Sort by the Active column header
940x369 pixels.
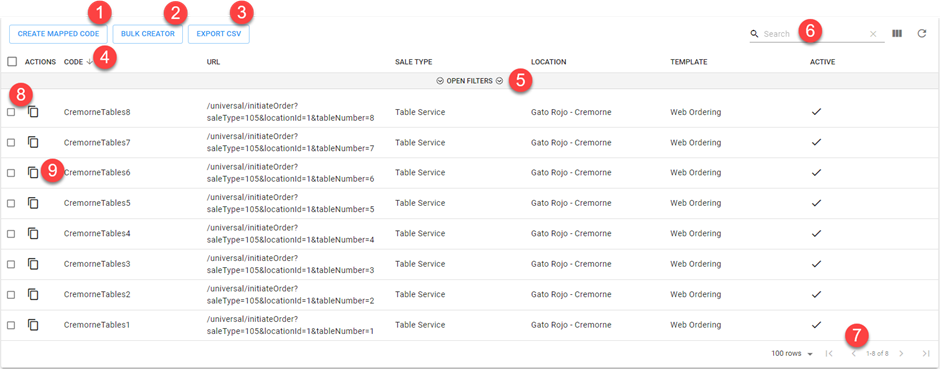click(822, 62)
